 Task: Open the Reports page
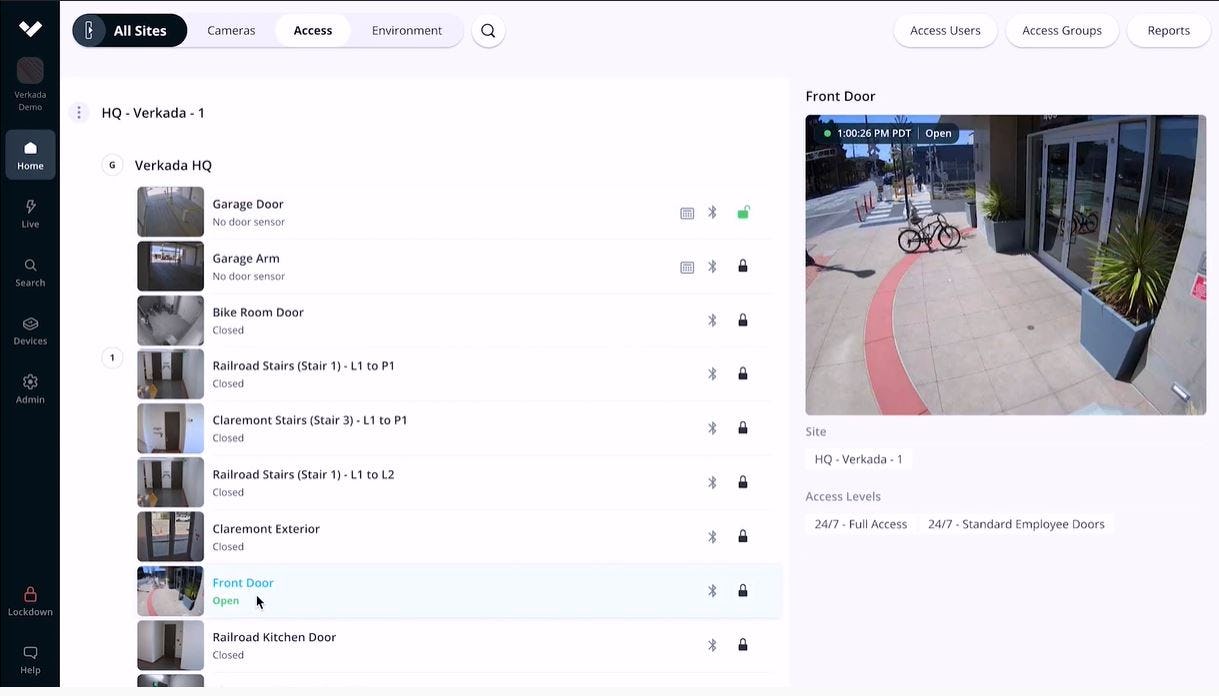pyautogui.click(x=1167, y=30)
